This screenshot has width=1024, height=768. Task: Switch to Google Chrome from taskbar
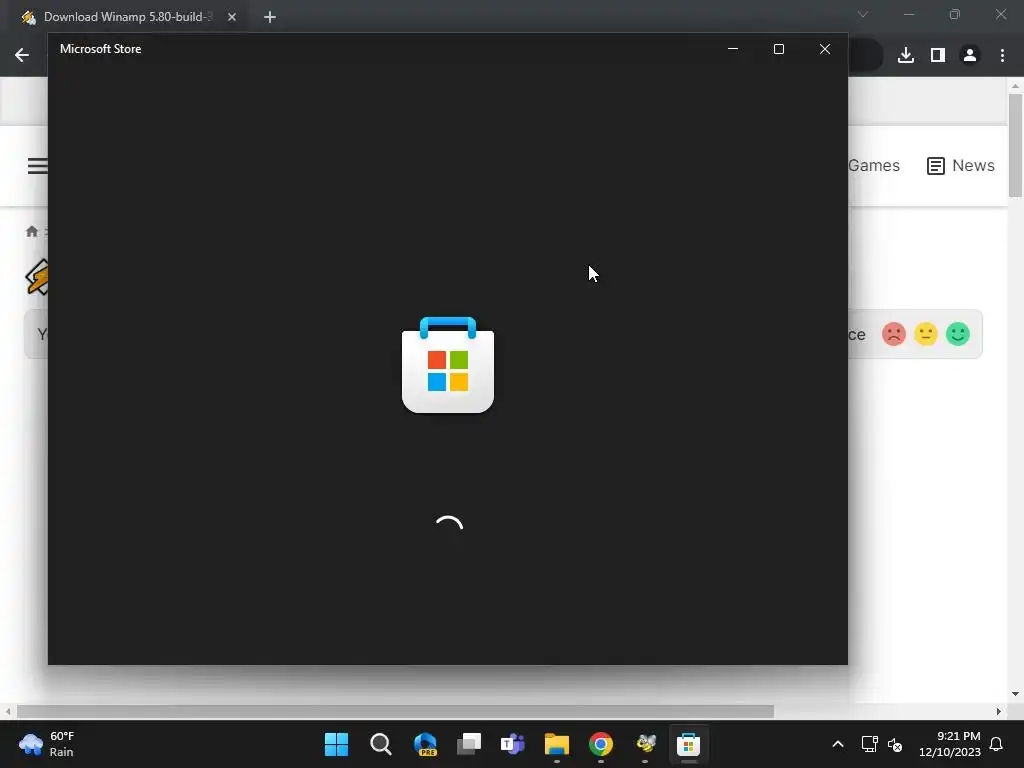[x=601, y=744]
